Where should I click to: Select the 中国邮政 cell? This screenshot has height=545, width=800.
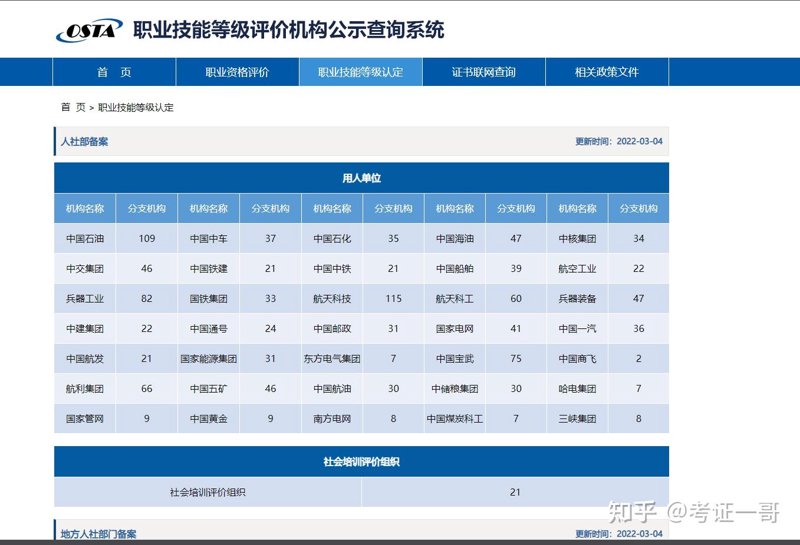tap(332, 329)
